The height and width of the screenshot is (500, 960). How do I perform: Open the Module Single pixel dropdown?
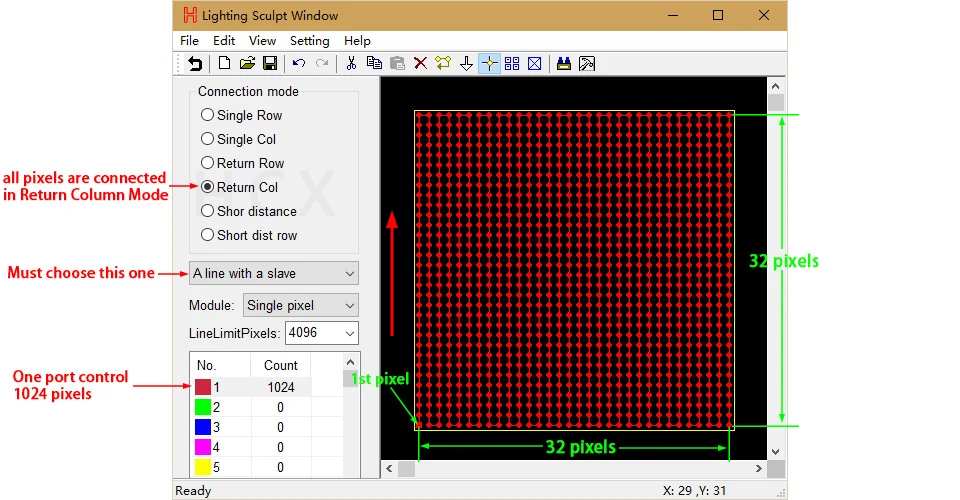coord(301,305)
